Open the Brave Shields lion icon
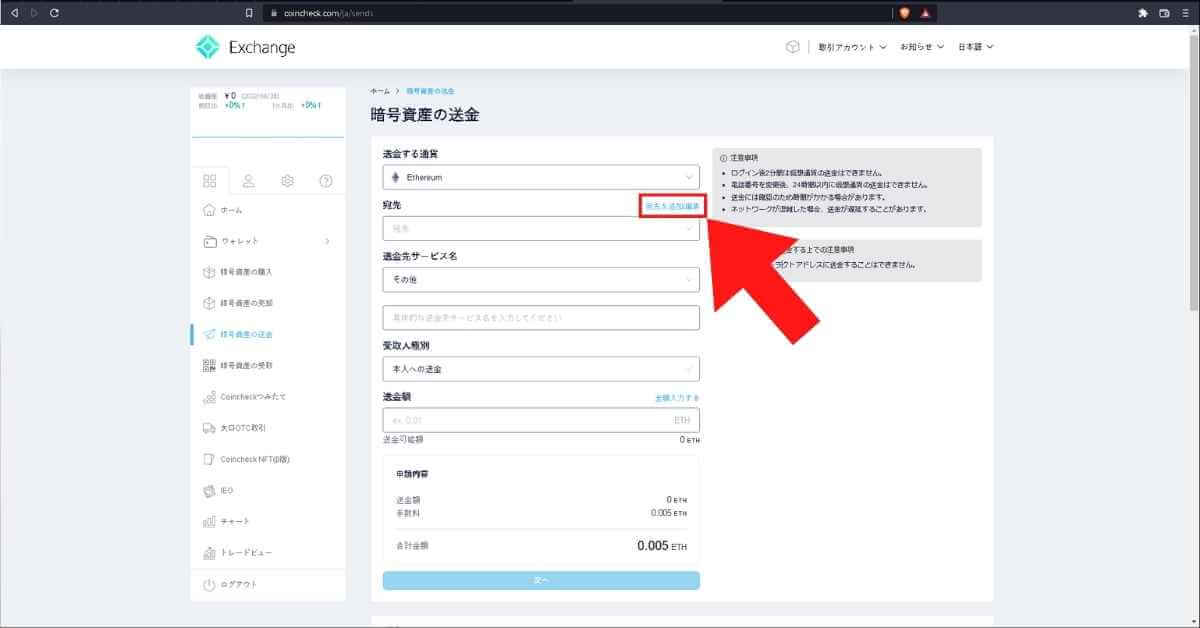Image resolution: width=1200 pixels, height=628 pixels. click(x=904, y=13)
